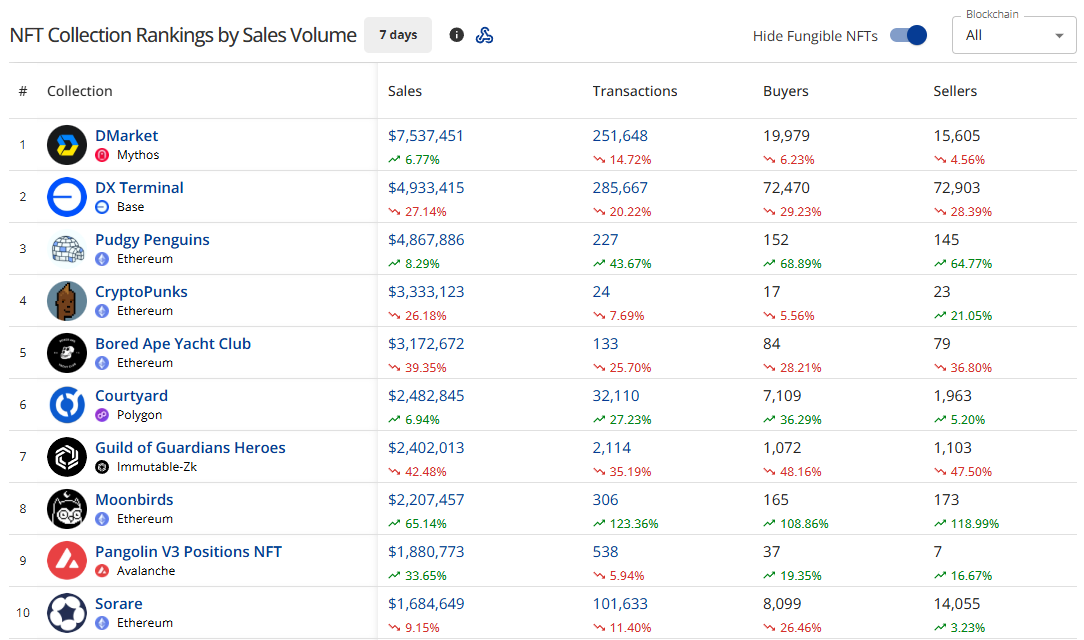Click DMarket sales value $7,537,451
1084x640 pixels.
[426, 136]
